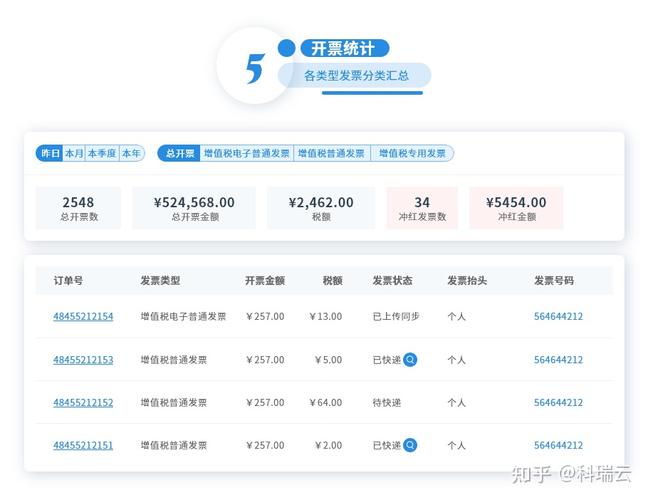648x500 pixels.
Task: Click the 已上传同步 status text
Action: pos(396,317)
